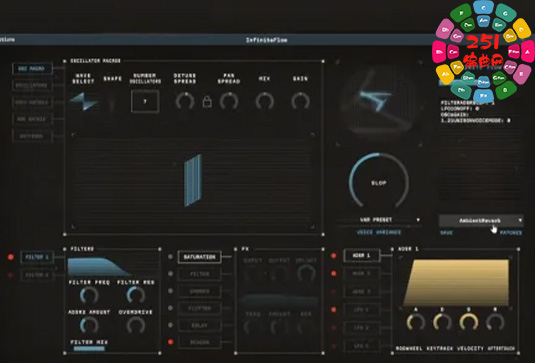Select the Reverb FX tab
The image size is (535, 363).
point(199,342)
